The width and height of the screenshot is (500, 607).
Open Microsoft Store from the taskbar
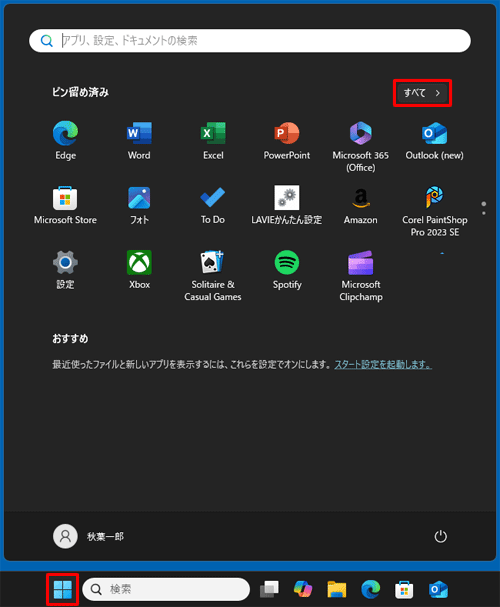pyautogui.click(x=404, y=589)
